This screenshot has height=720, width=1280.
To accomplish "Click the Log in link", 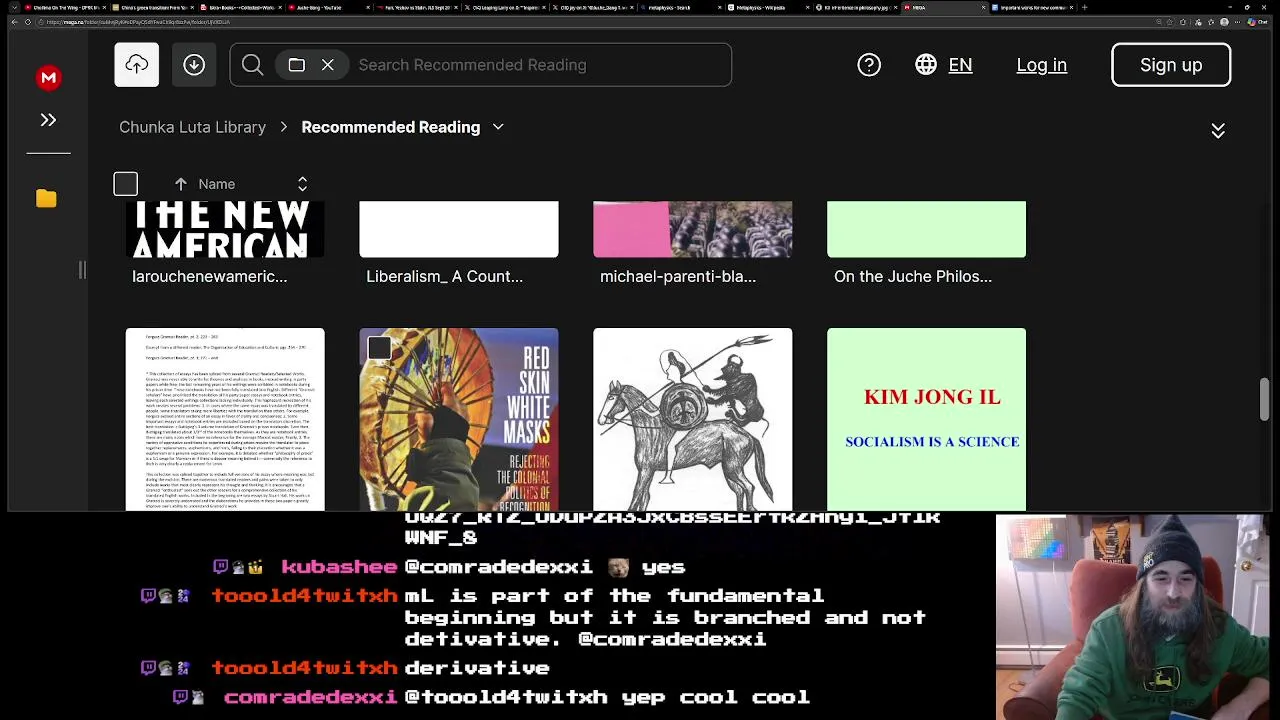I will (1041, 65).
